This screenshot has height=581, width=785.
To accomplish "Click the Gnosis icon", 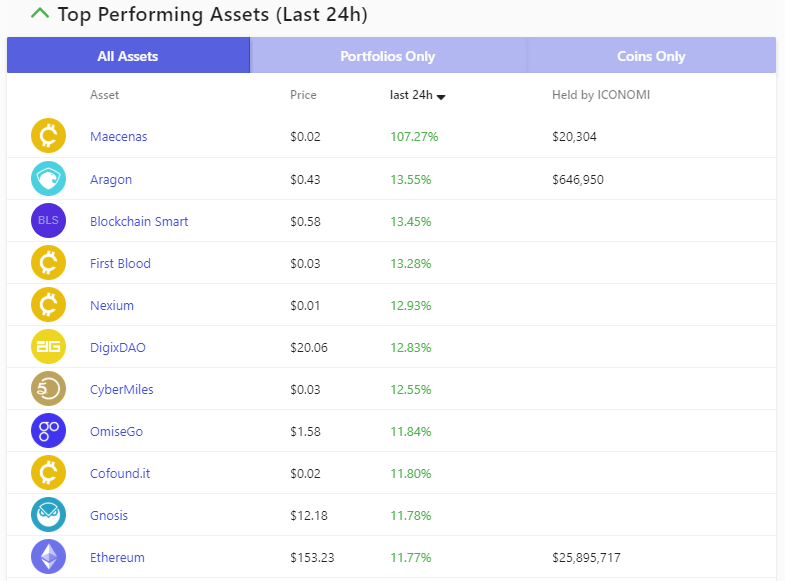I will tap(48, 515).
